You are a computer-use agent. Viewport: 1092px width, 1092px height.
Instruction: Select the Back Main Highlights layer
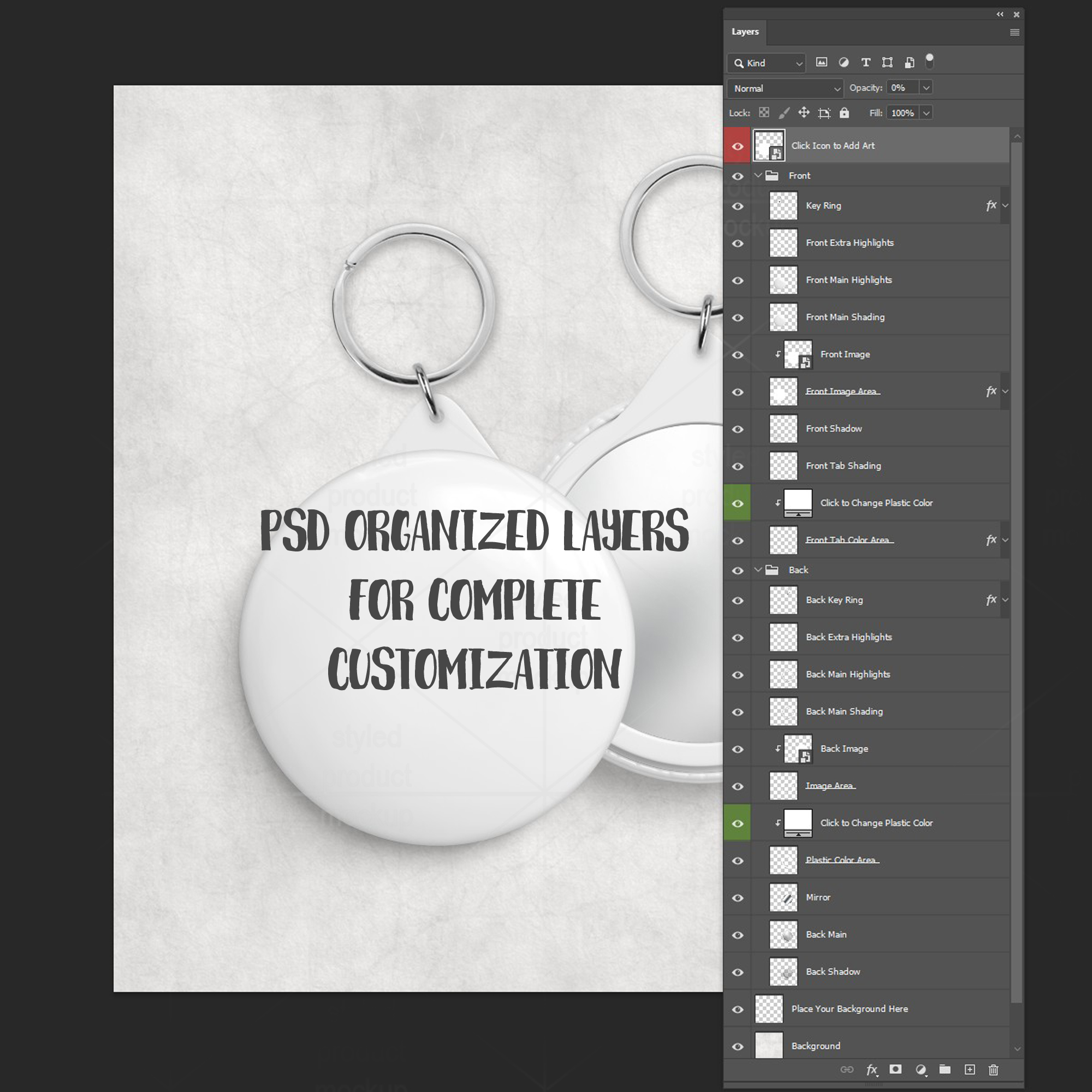point(848,674)
